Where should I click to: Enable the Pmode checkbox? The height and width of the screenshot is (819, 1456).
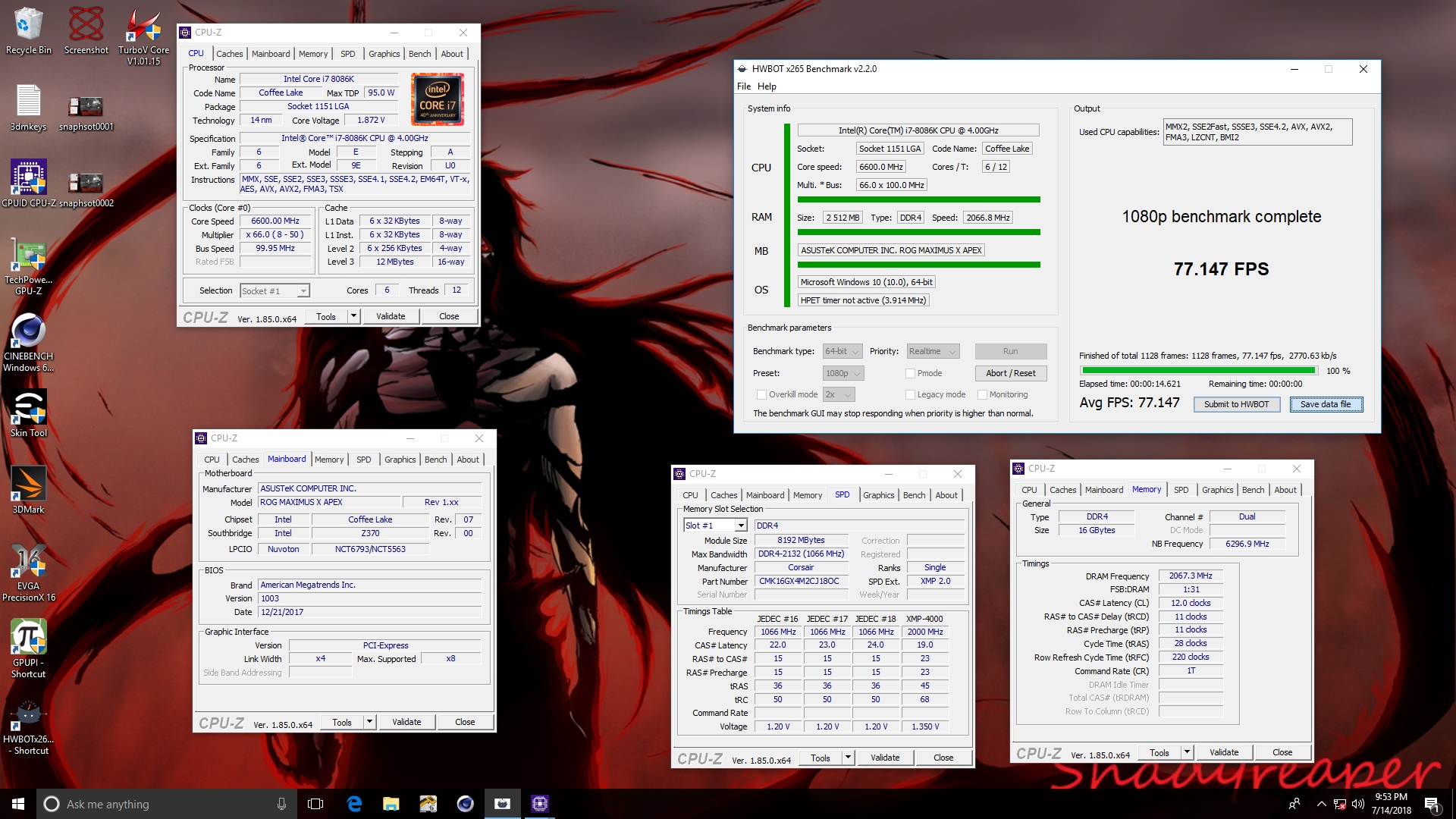[x=910, y=373]
